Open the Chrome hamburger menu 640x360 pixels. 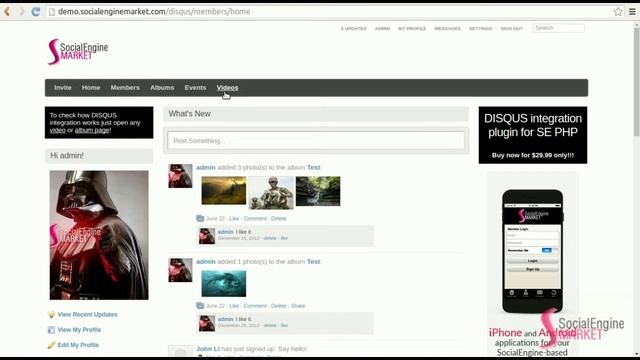coord(632,11)
